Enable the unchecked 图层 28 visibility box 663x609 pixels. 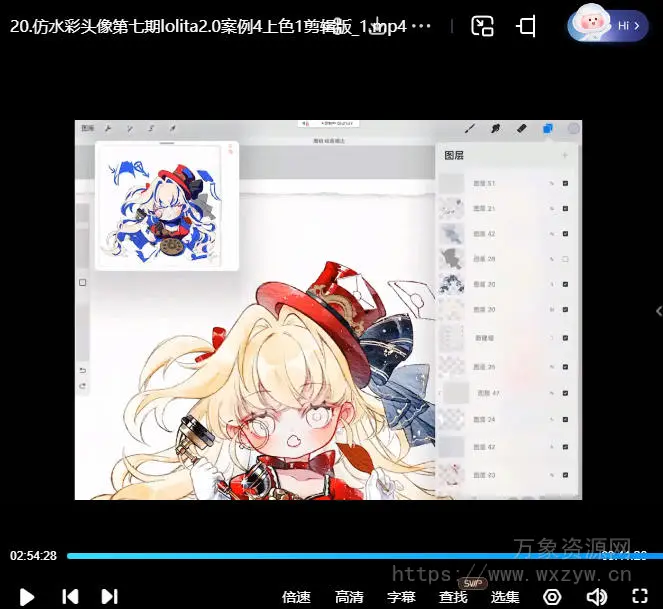click(x=565, y=259)
